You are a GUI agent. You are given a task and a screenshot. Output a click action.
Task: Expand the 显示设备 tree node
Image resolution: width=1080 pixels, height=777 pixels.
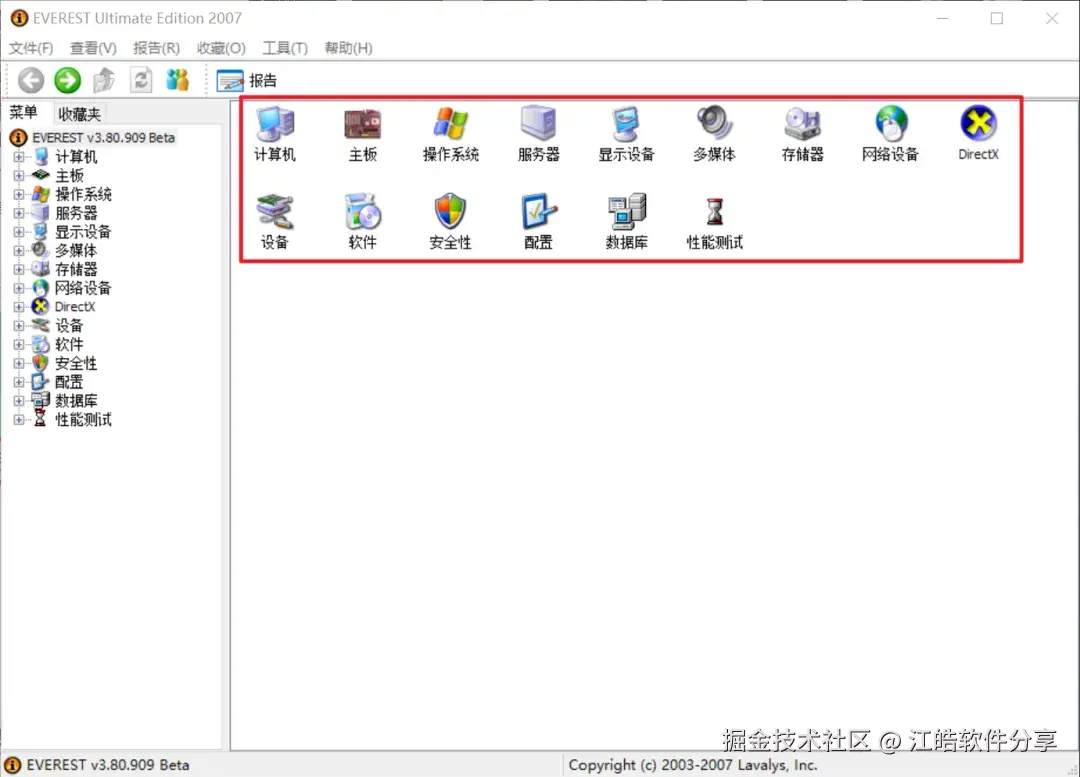[x=19, y=232]
